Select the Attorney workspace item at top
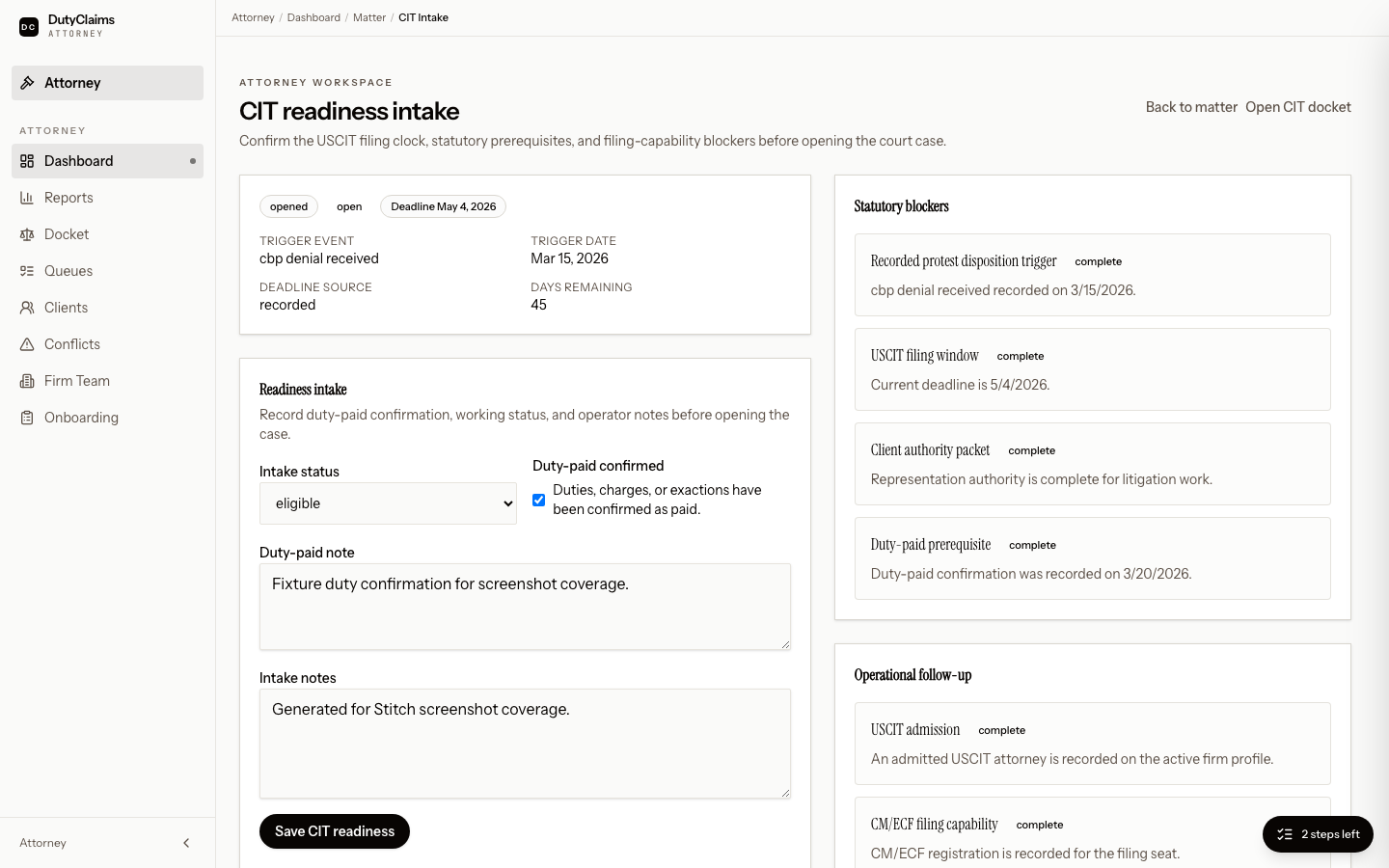Screen dimensions: 1389x868 click(107, 83)
